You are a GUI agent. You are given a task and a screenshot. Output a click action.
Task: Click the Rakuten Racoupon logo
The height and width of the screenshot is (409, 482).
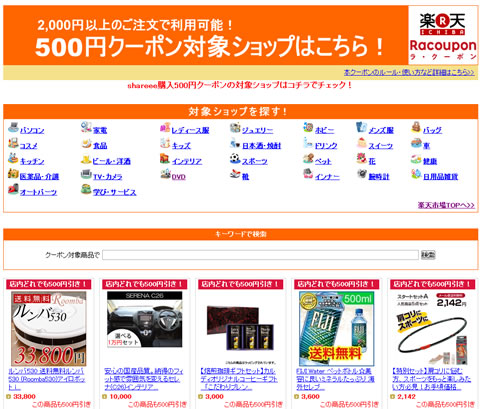click(x=443, y=35)
